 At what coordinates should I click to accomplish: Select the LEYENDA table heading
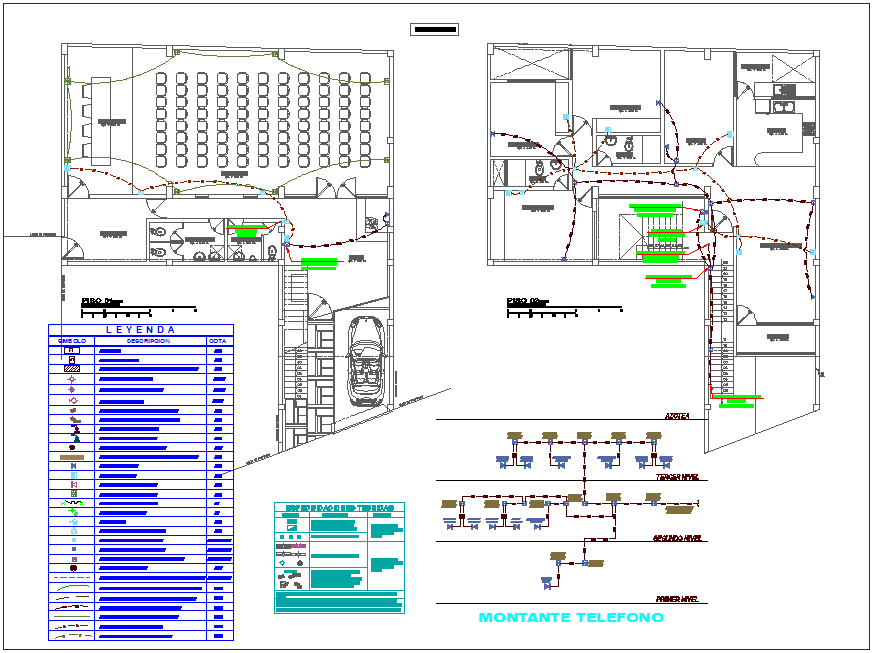[140, 330]
